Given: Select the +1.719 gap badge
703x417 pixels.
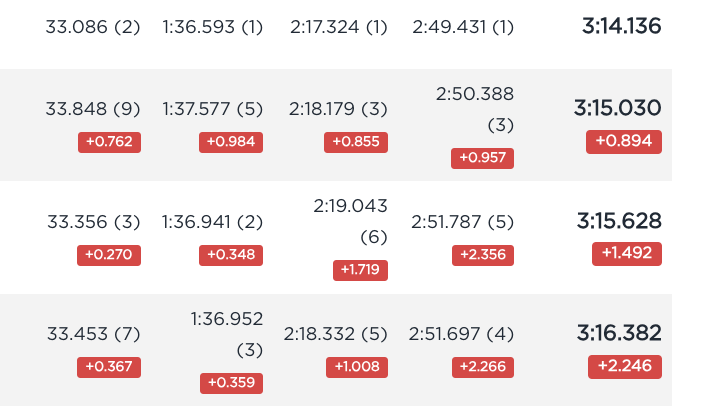Looking at the screenshot, I should (x=360, y=270).
